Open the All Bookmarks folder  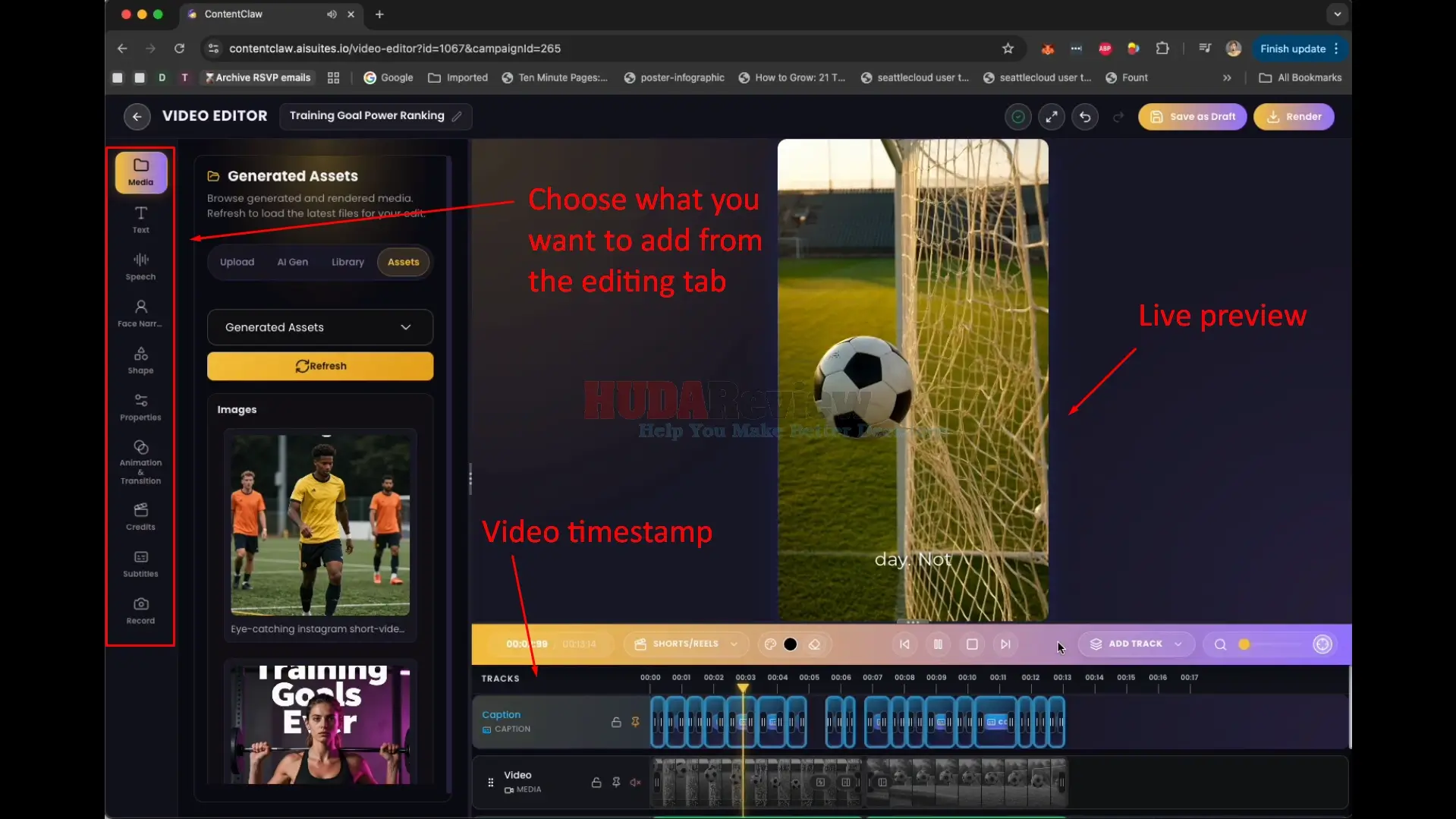[x=1300, y=77]
